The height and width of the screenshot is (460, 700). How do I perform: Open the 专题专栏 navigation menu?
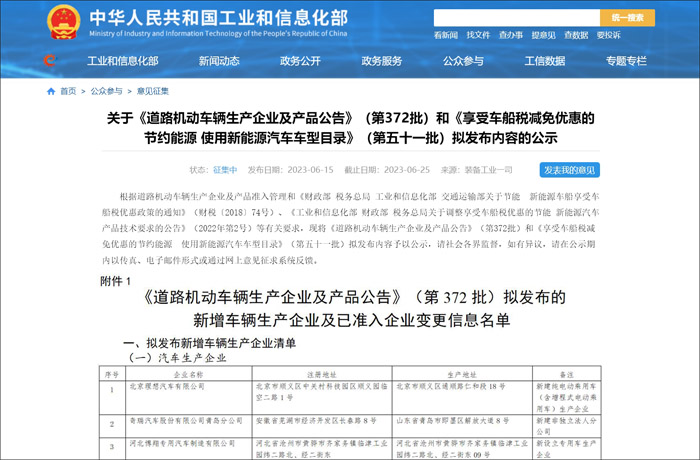tap(626, 61)
